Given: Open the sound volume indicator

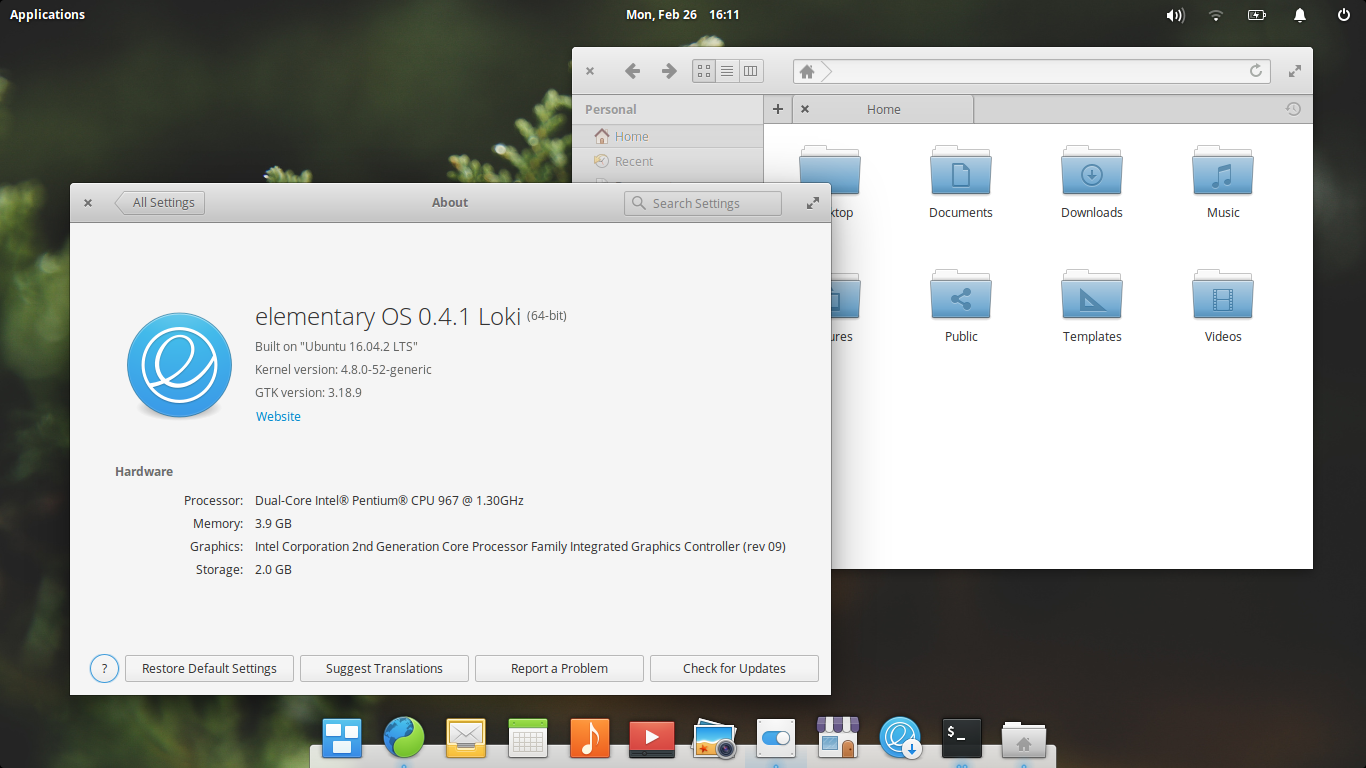Looking at the screenshot, I should (x=1175, y=15).
